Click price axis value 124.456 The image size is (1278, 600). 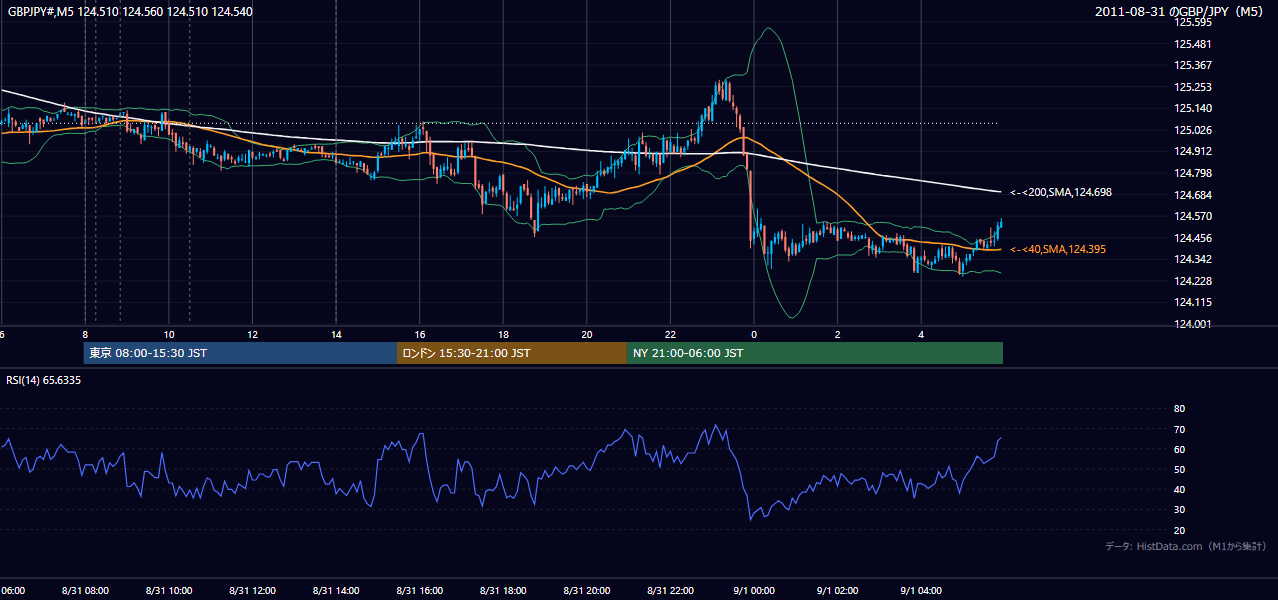click(1194, 238)
